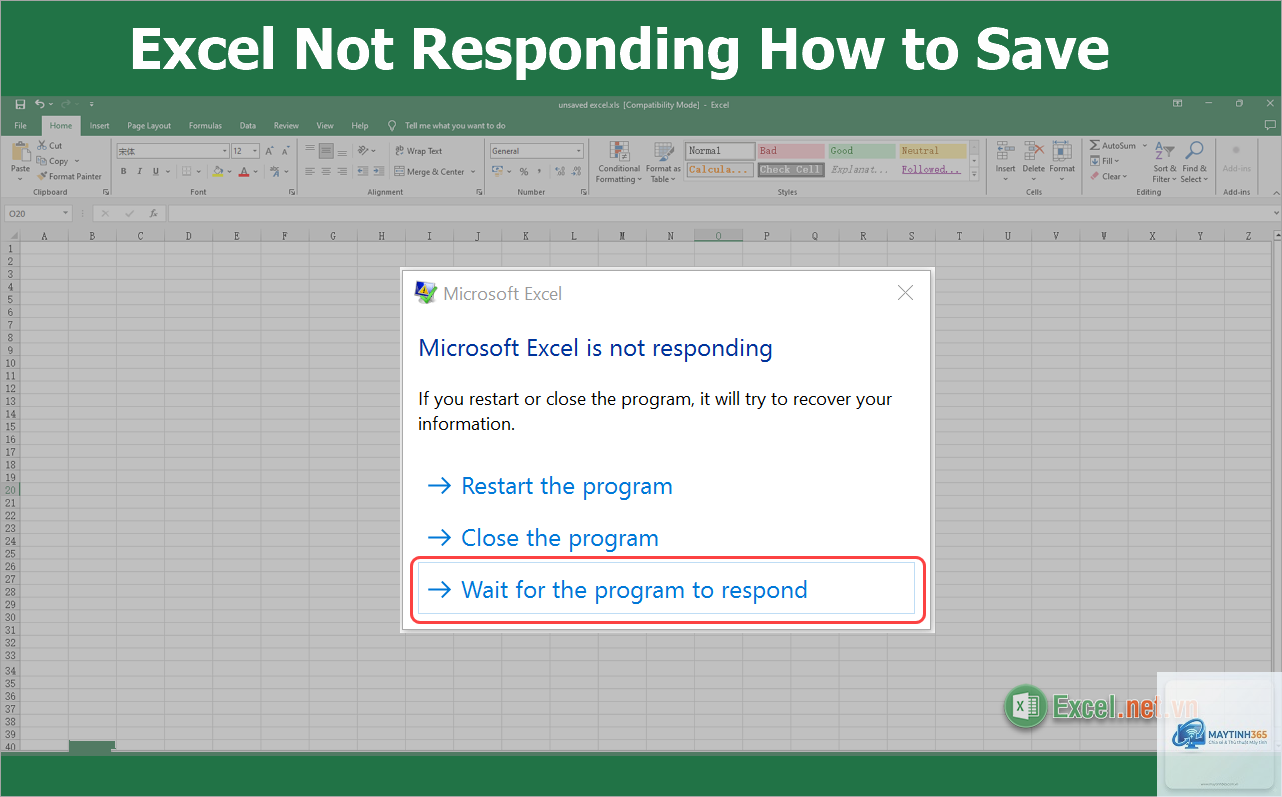Select Restart the program option

pos(549,486)
